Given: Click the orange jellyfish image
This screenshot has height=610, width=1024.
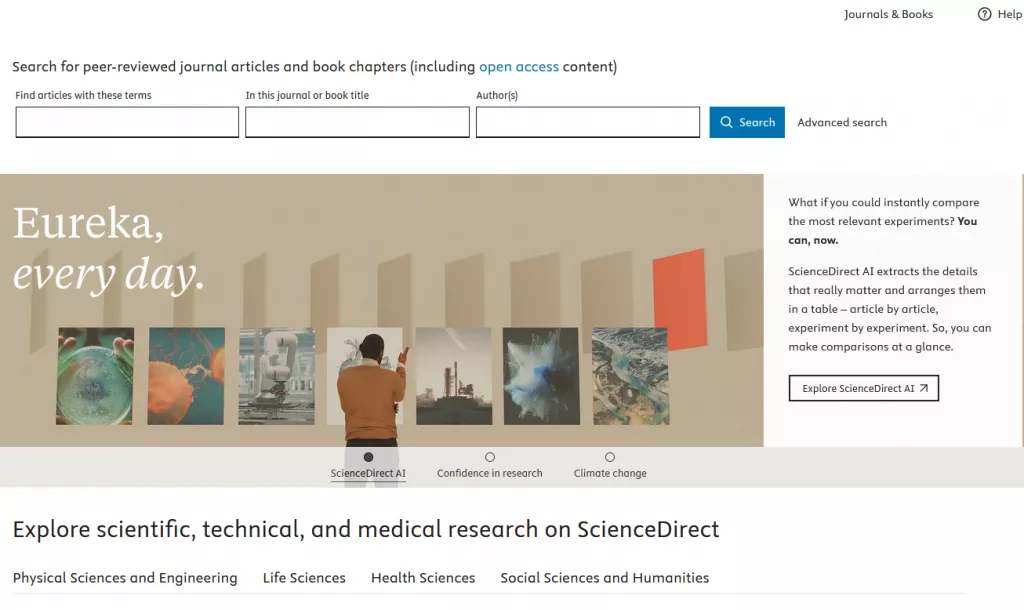Looking at the screenshot, I should point(186,376).
